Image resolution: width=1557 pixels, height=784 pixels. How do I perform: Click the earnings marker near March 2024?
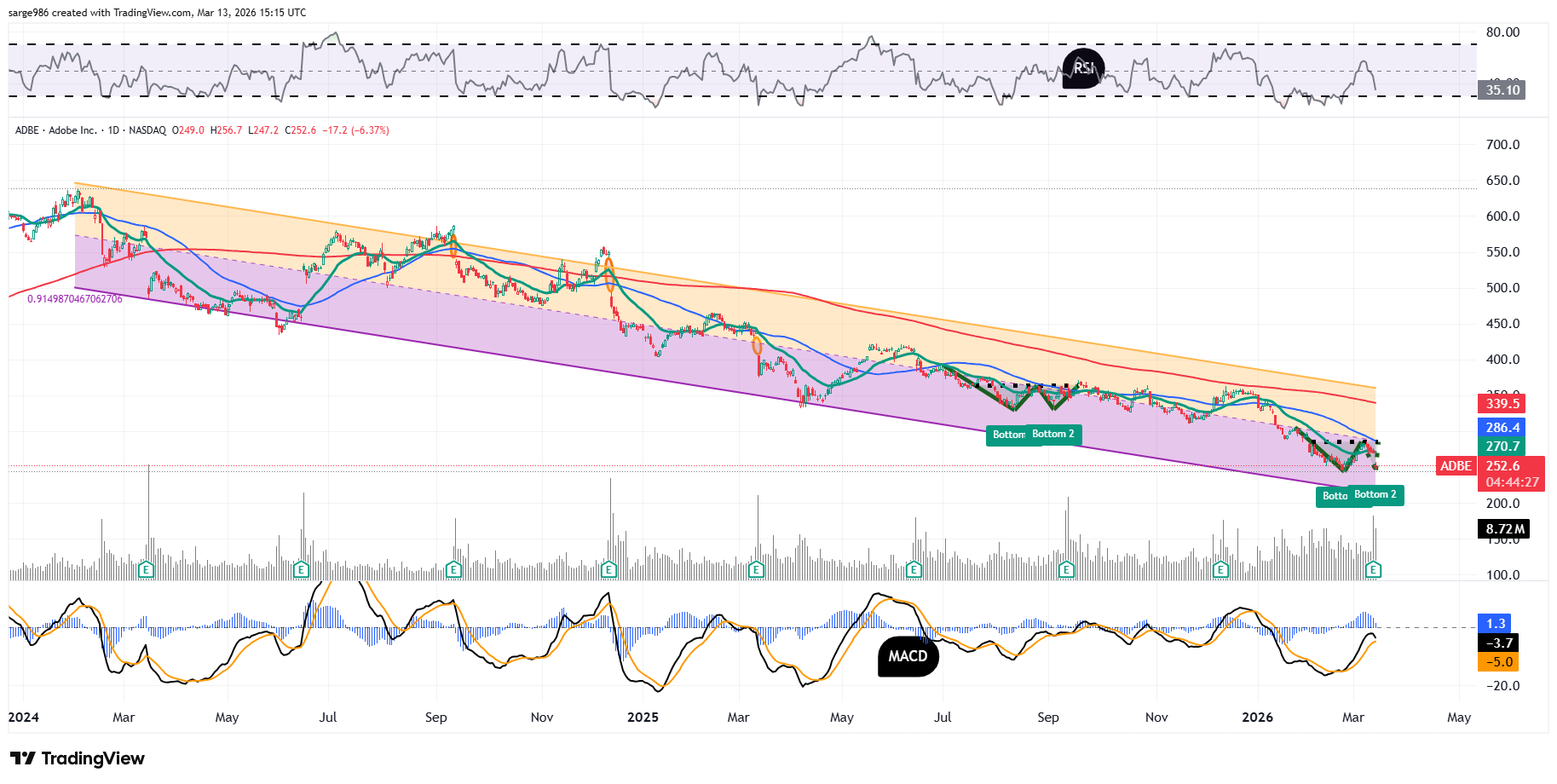point(146,569)
